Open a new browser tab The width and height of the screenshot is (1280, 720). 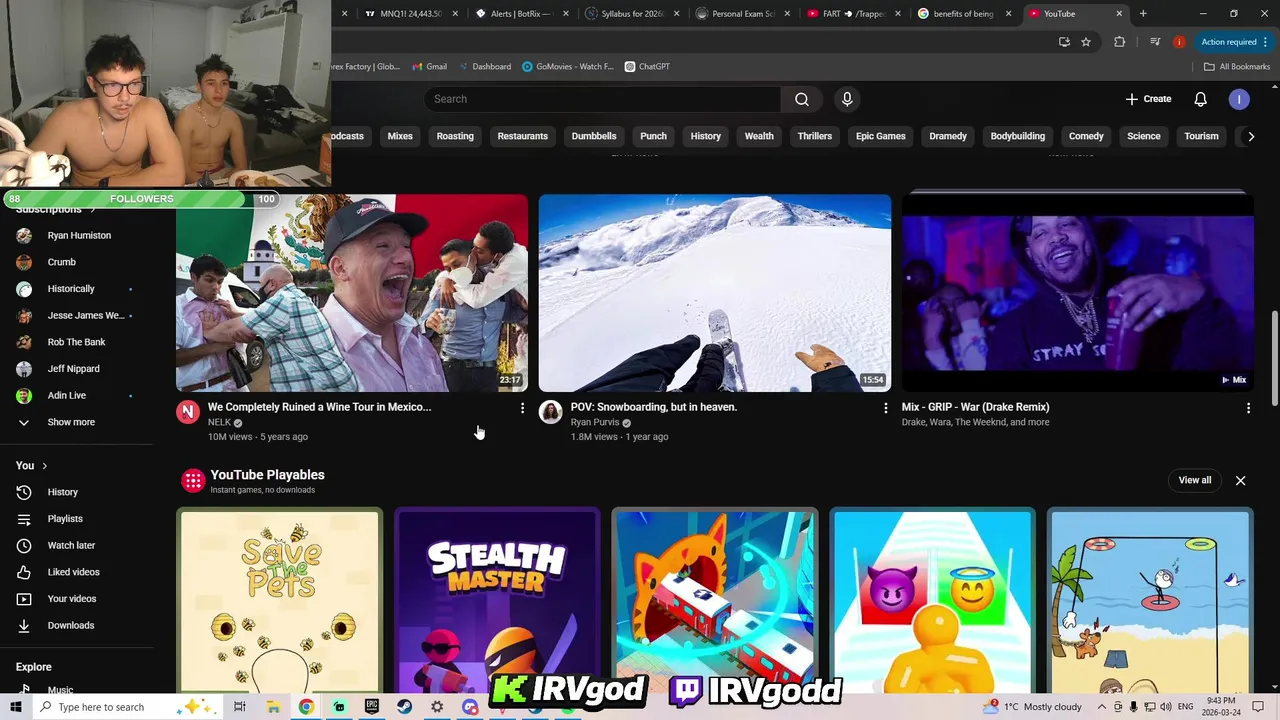(1143, 14)
